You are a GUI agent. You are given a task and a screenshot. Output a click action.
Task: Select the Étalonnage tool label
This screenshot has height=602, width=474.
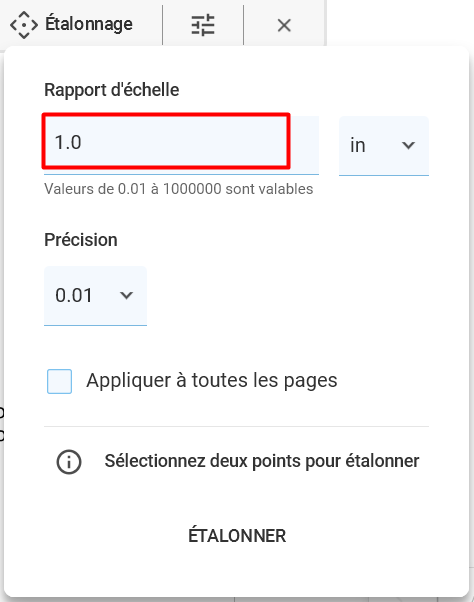89,24
